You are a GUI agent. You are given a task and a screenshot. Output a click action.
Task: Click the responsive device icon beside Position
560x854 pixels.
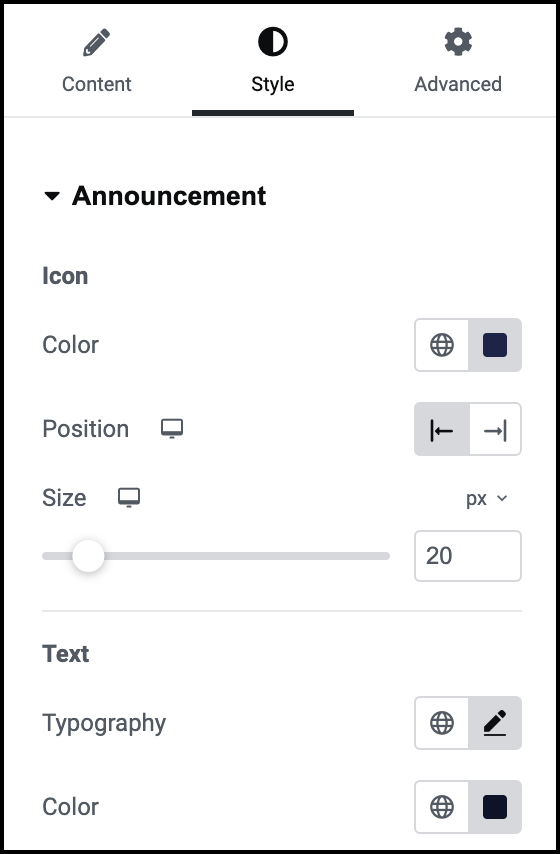pyautogui.click(x=172, y=429)
